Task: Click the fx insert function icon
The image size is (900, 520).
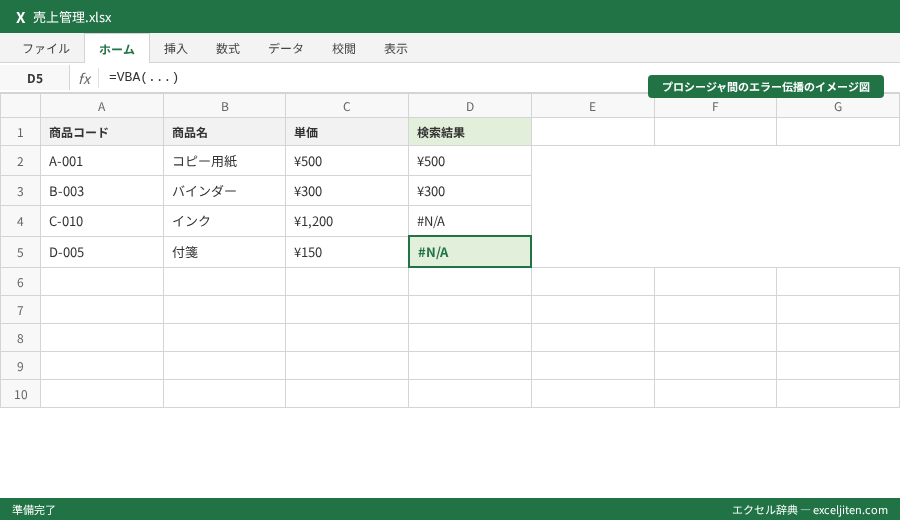Action: (x=84, y=78)
